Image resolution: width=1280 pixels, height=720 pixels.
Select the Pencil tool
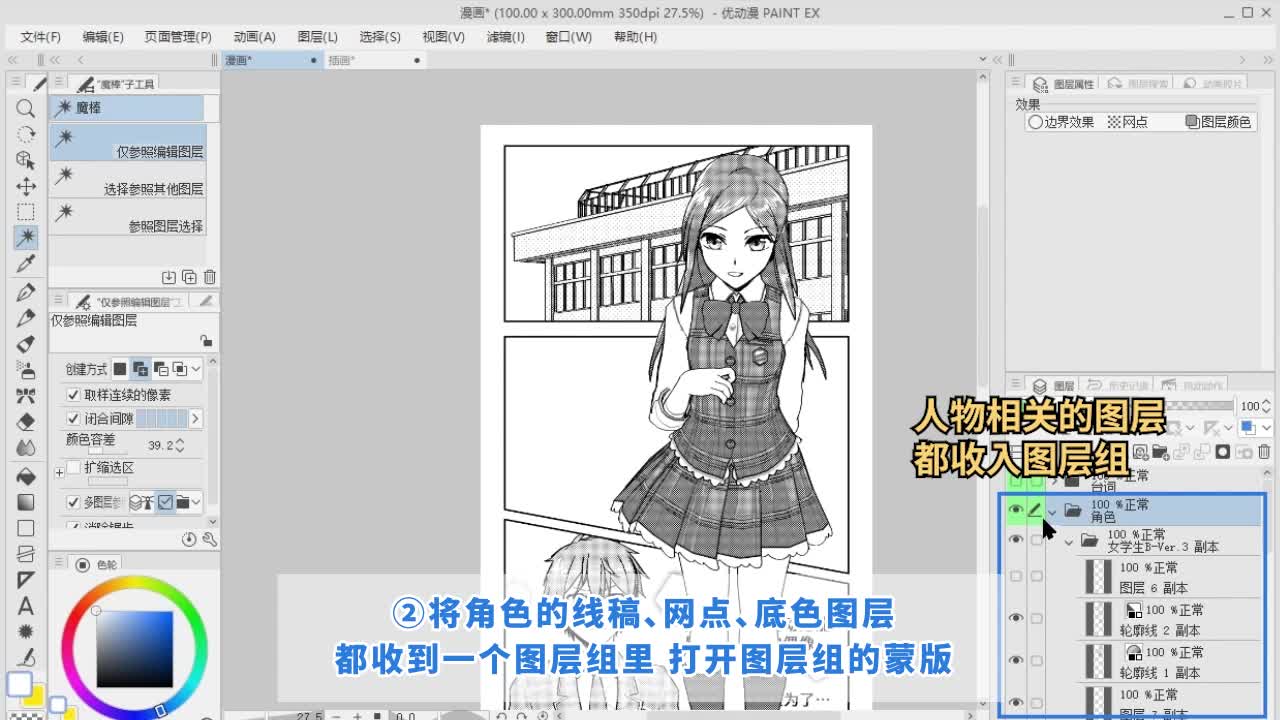coord(26,318)
